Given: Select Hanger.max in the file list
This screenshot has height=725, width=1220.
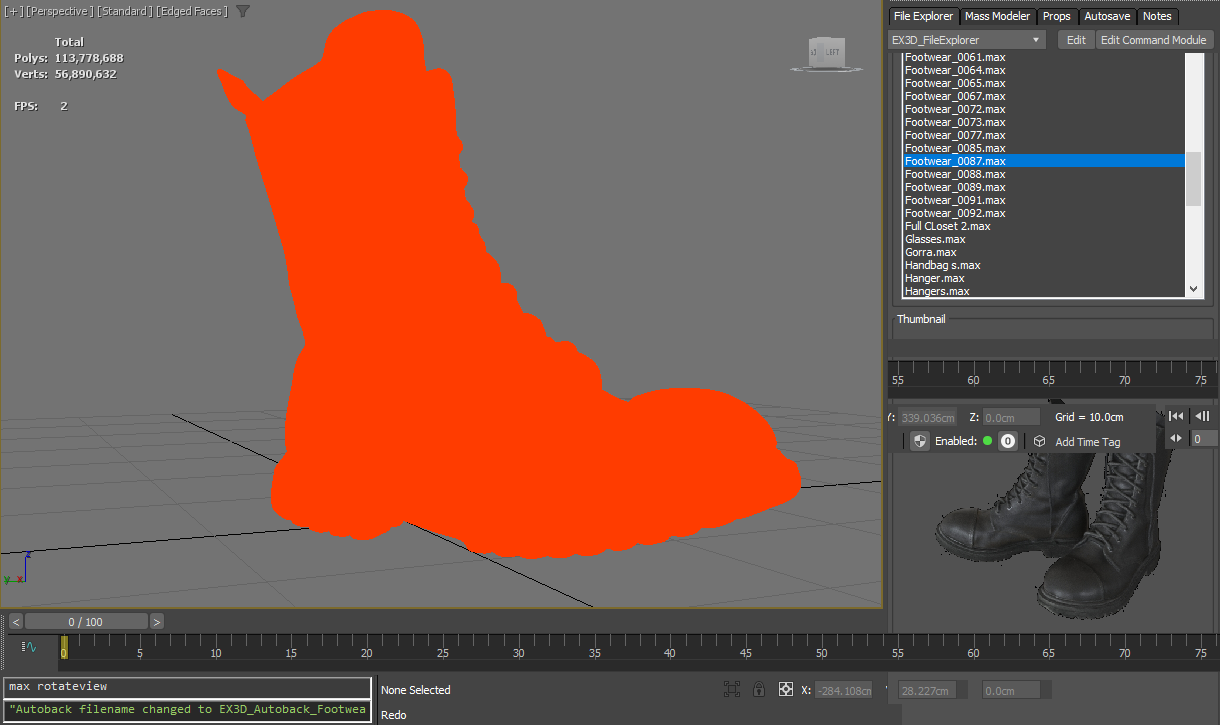Looking at the screenshot, I should point(1043,278).
